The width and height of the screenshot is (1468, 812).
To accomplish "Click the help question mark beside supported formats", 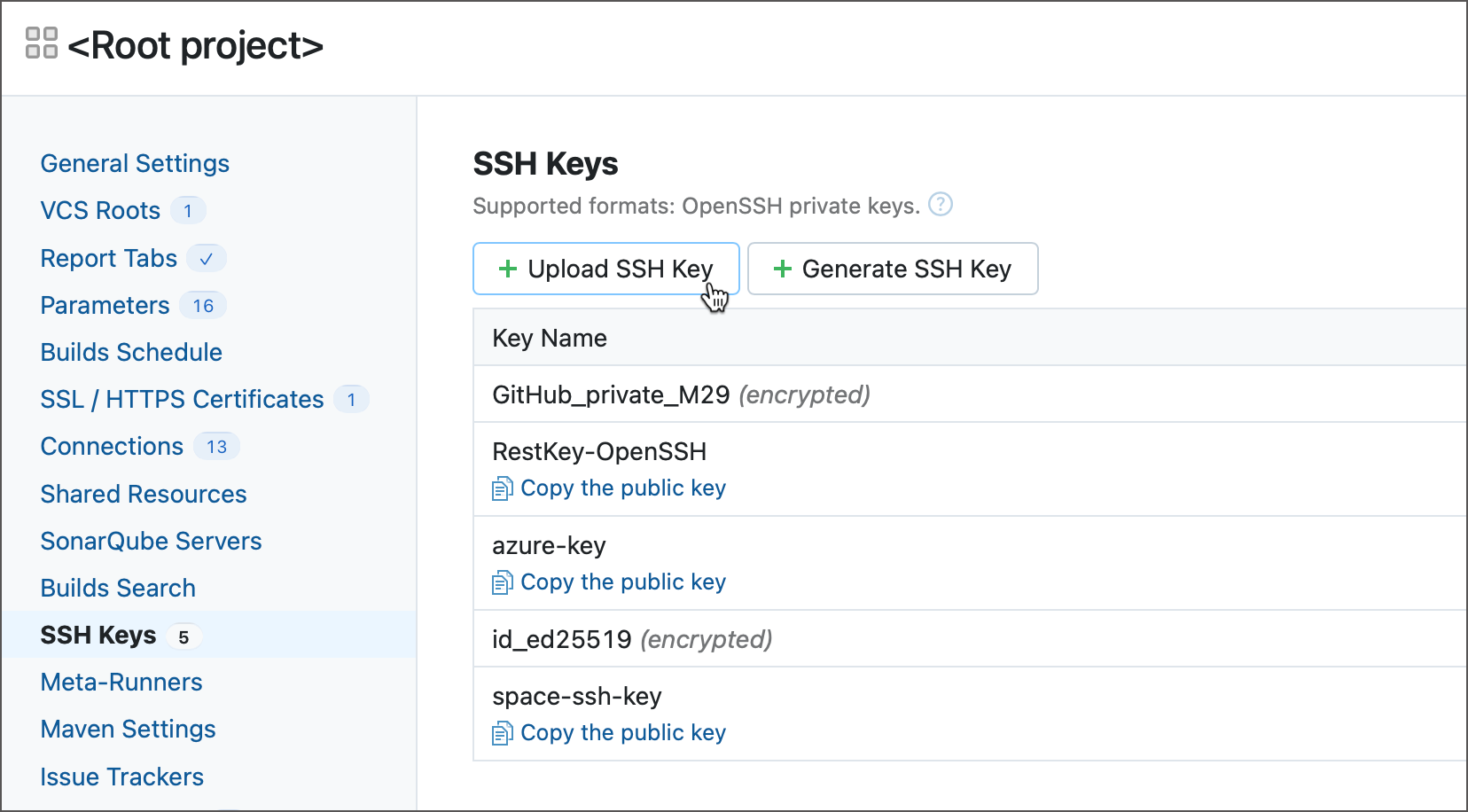I will point(941,204).
